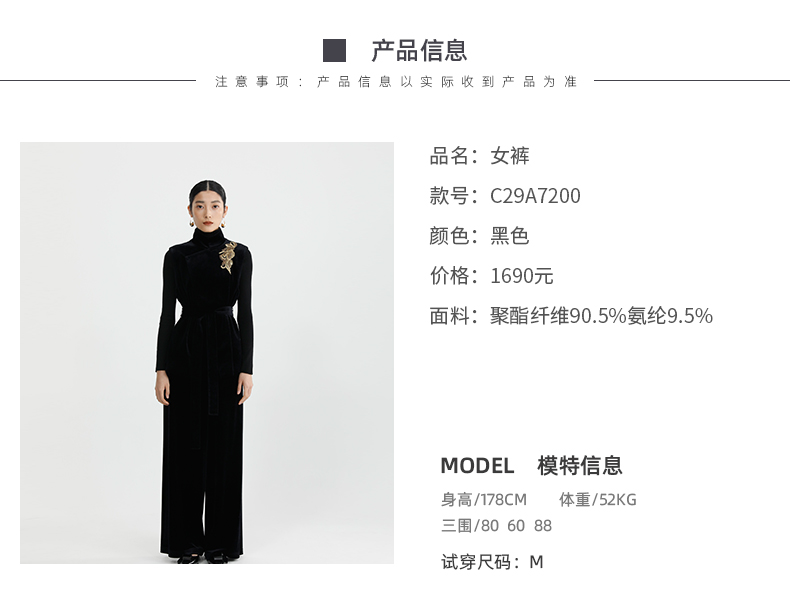
Task: Click the gold embroidered brooch on the garment
Action: coord(228,257)
